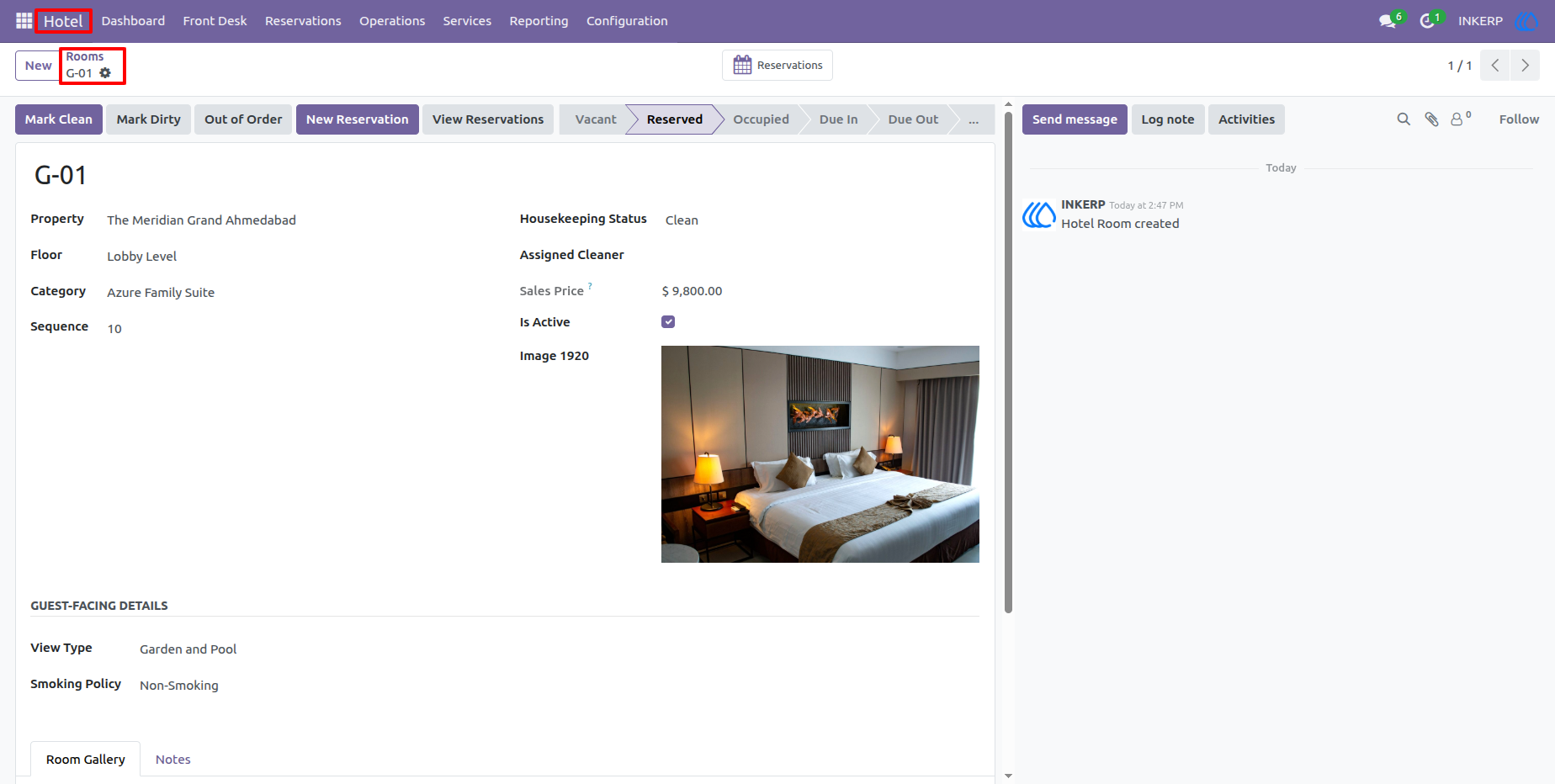The width and height of the screenshot is (1555, 784).
Task: Click Activities button in chatter
Action: (1246, 119)
